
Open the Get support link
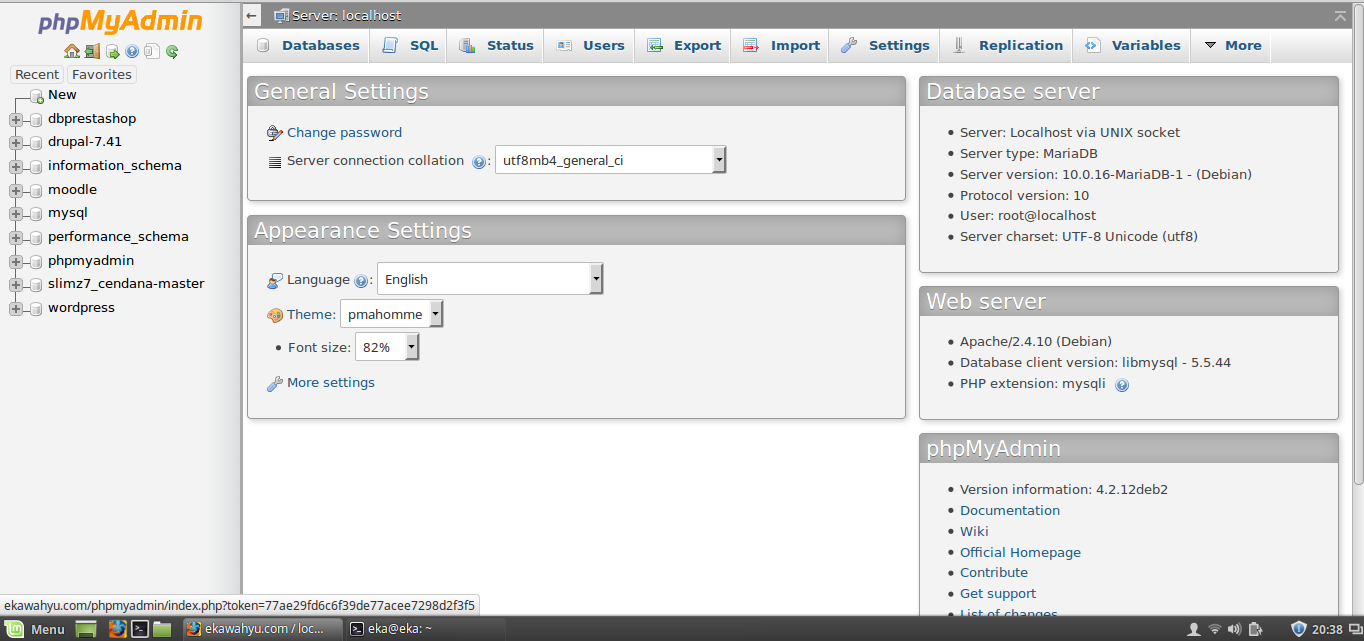pyautogui.click(x=998, y=594)
